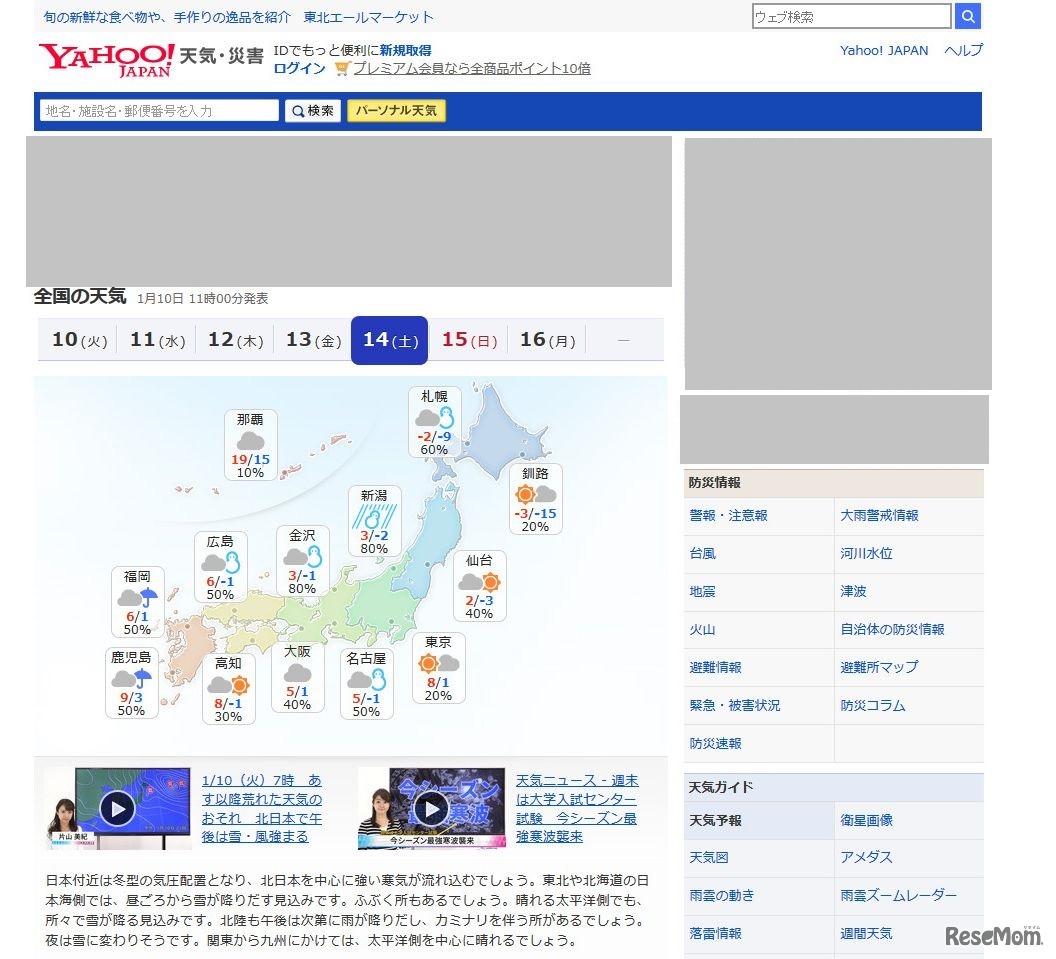Image resolution: width=1056 pixels, height=959 pixels.
Task: Select the 12(木) date tab
Action: coord(234,340)
